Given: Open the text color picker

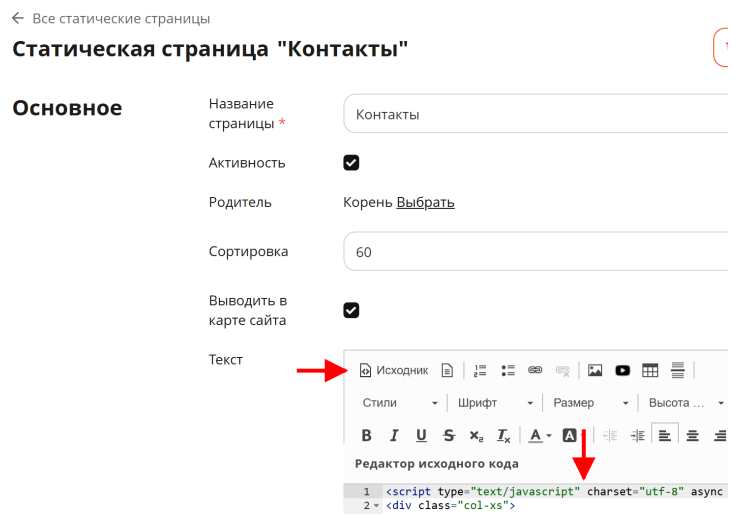Looking at the screenshot, I should click(540, 435).
